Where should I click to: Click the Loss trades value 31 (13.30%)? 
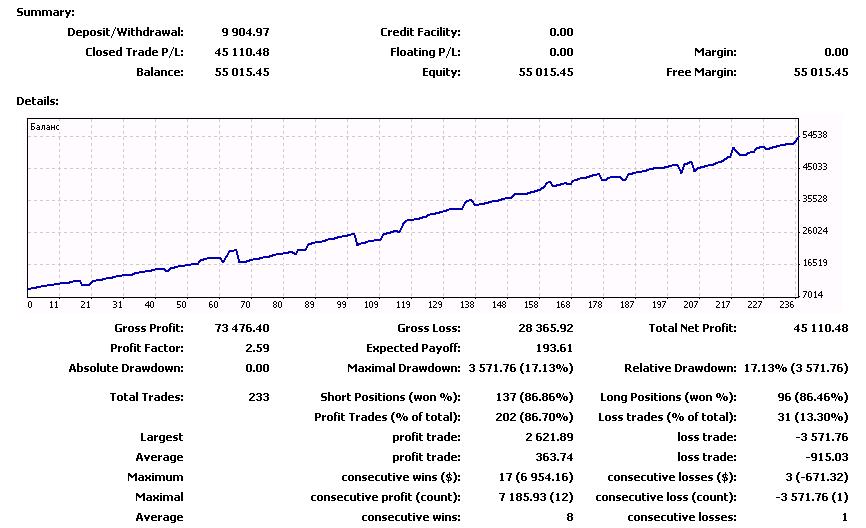pos(812,417)
